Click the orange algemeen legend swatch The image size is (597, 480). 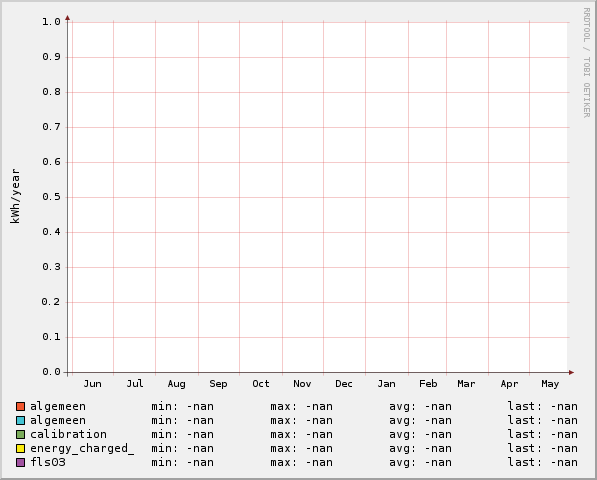[21, 406]
